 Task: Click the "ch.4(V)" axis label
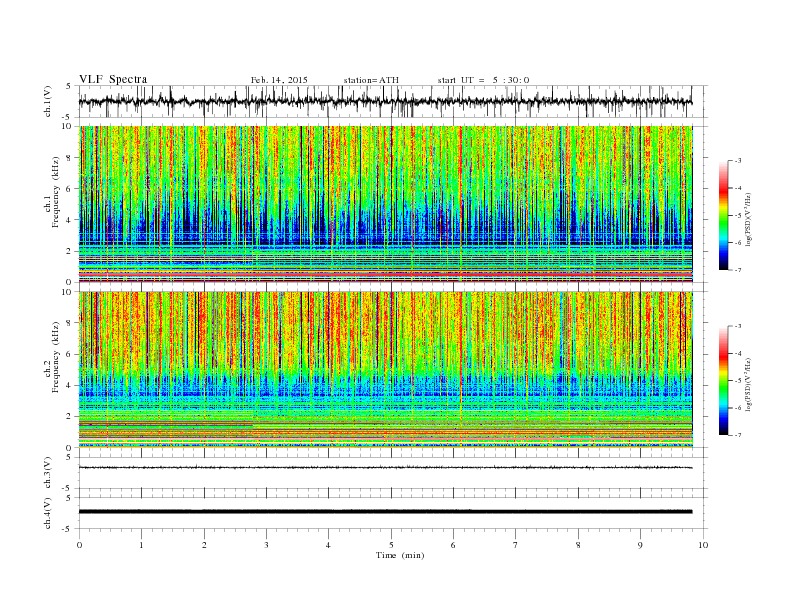tap(48, 513)
